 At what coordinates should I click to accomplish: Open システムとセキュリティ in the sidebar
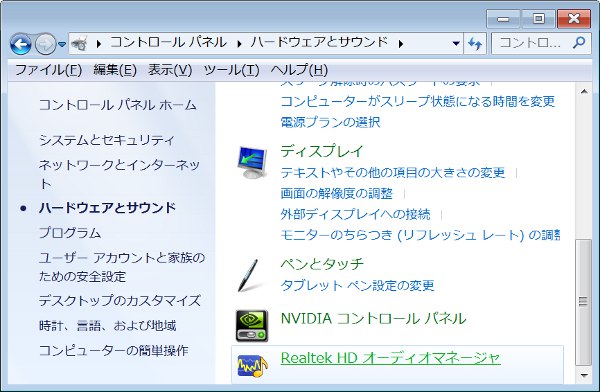pos(107,140)
